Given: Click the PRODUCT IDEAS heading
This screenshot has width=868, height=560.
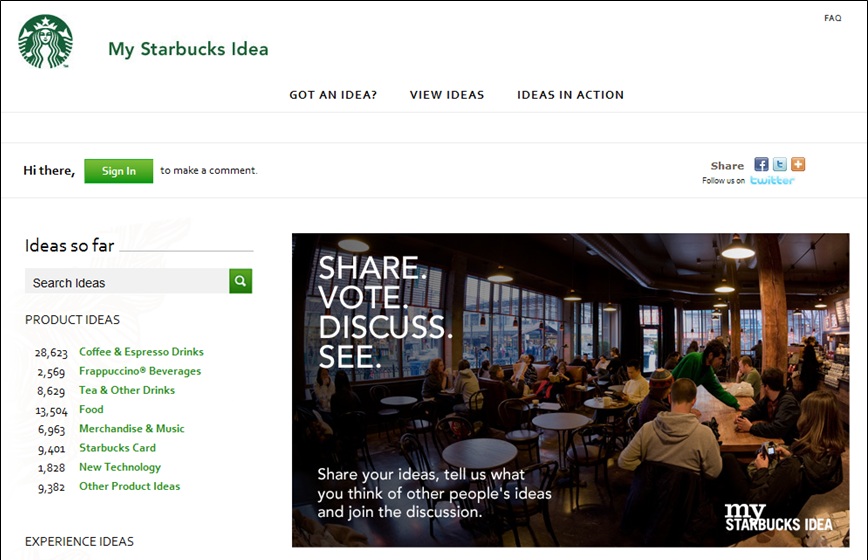Looking at the screenshot, I should tap(73, 320).
